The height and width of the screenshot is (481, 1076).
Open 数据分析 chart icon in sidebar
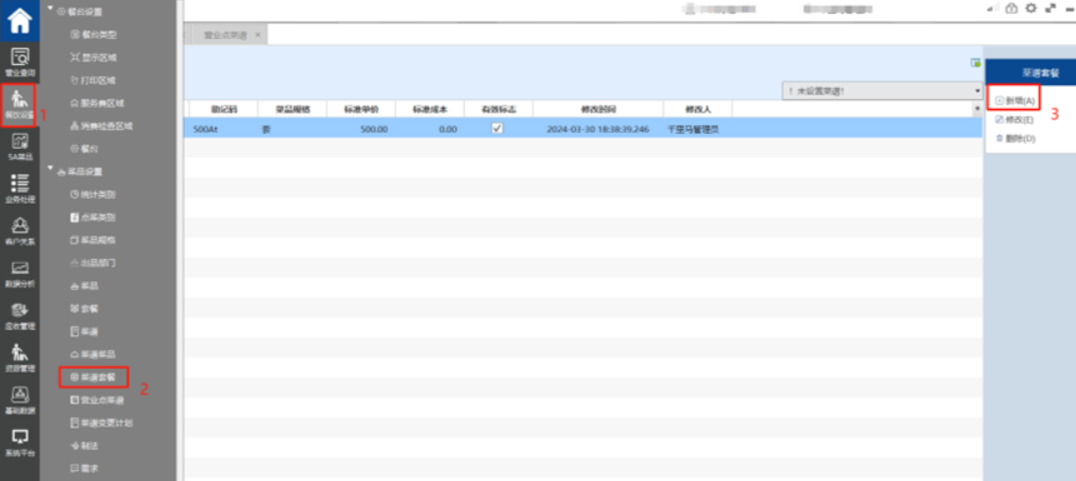(x=19, y=272)
